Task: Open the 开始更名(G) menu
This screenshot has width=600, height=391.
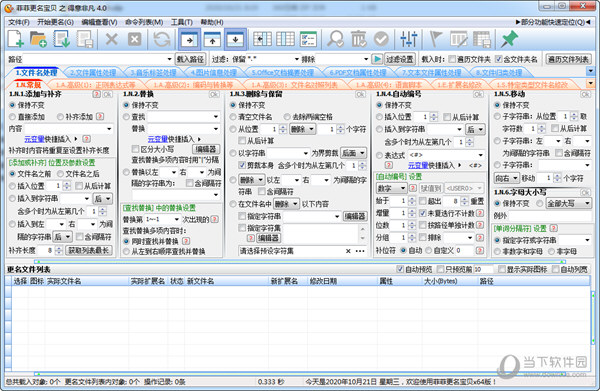Action: pos(55,22)
